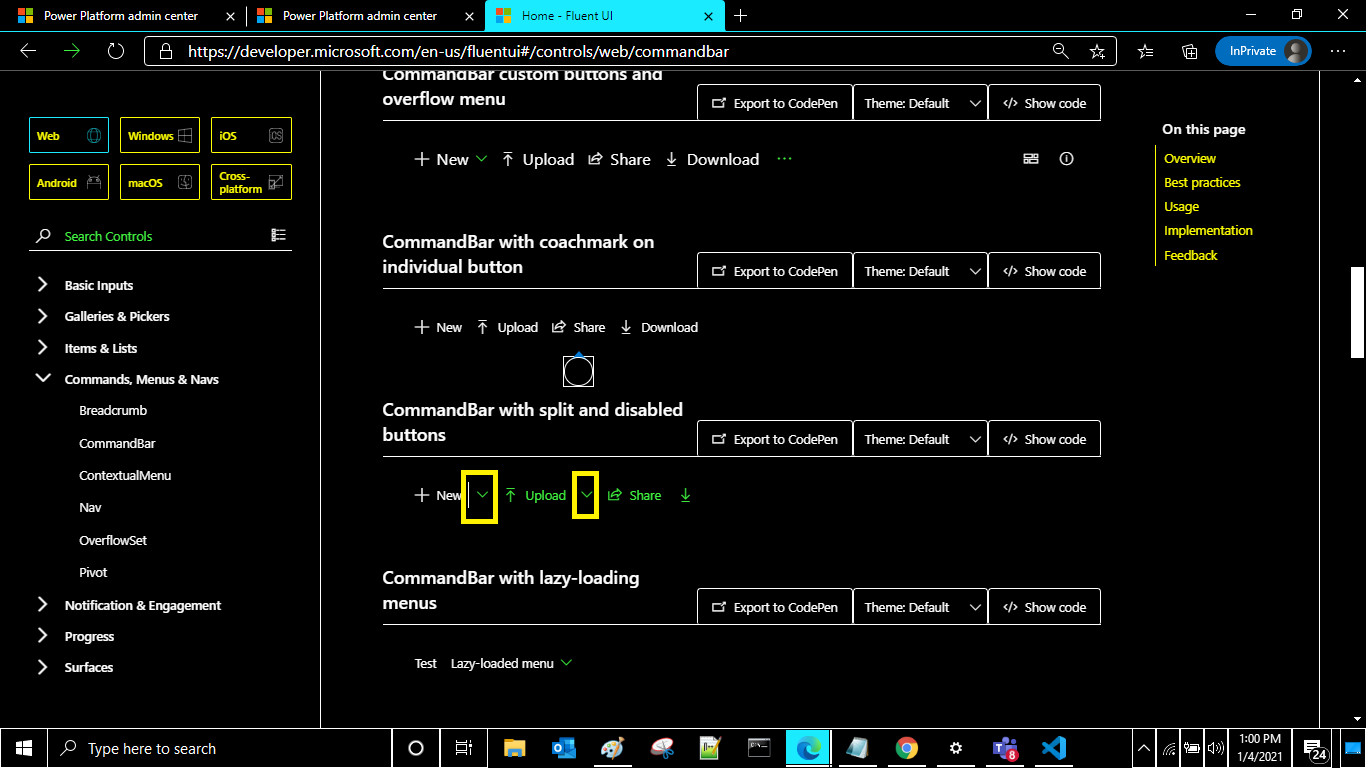Select Pivot in the sidebar navigation
The height and width of the screenshot is (768, 1366).
pos(93,572)
